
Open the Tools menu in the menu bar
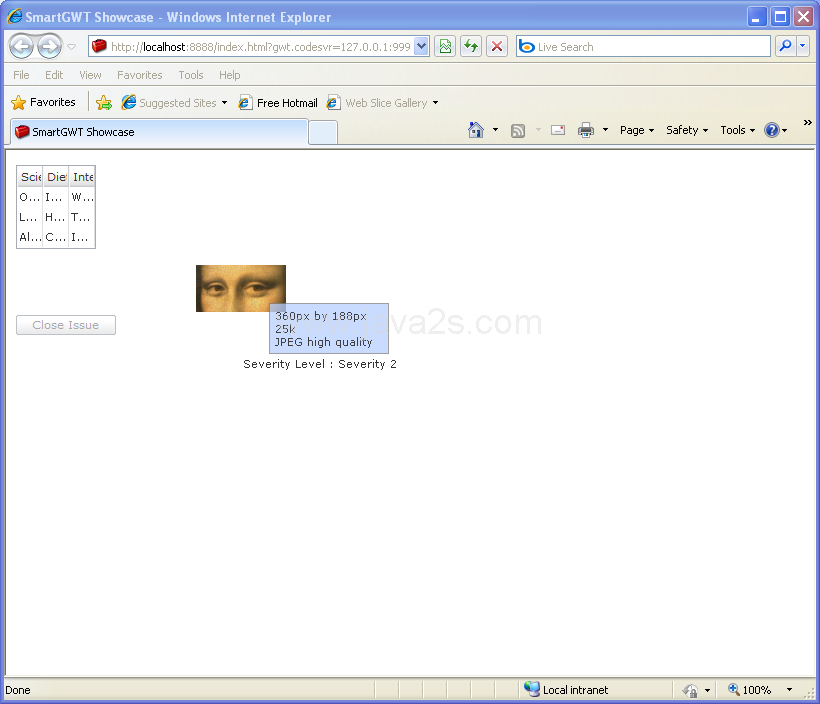click(191, 75)
